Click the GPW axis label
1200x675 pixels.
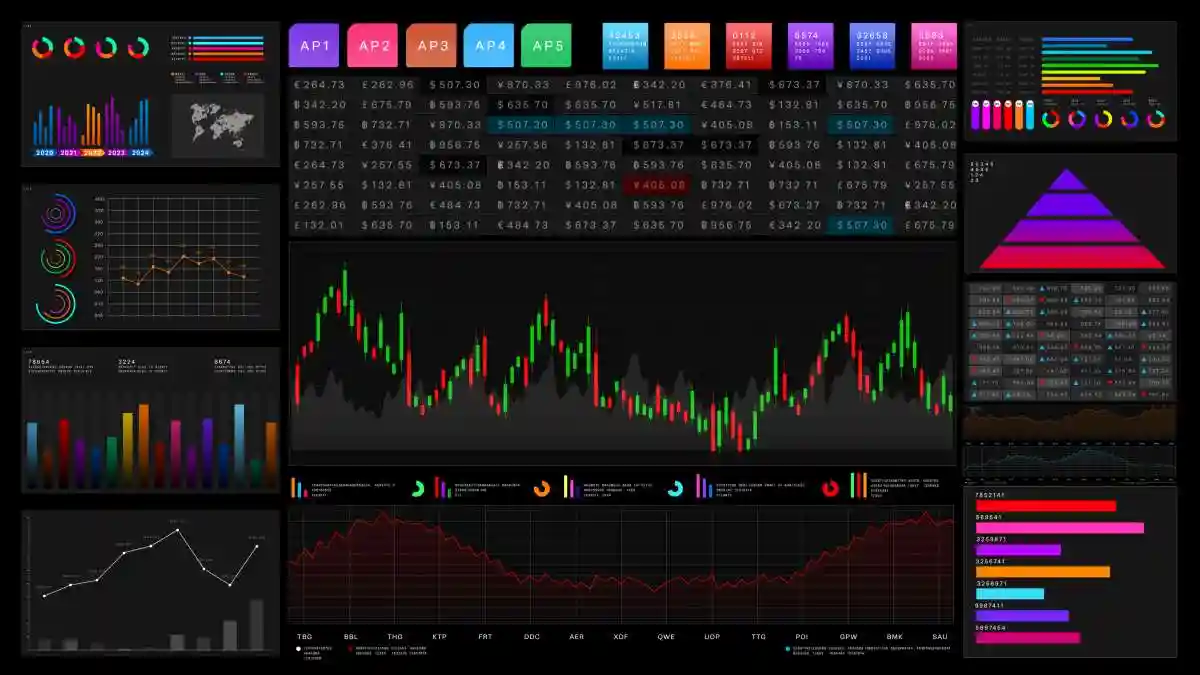(x=849, y=636)
